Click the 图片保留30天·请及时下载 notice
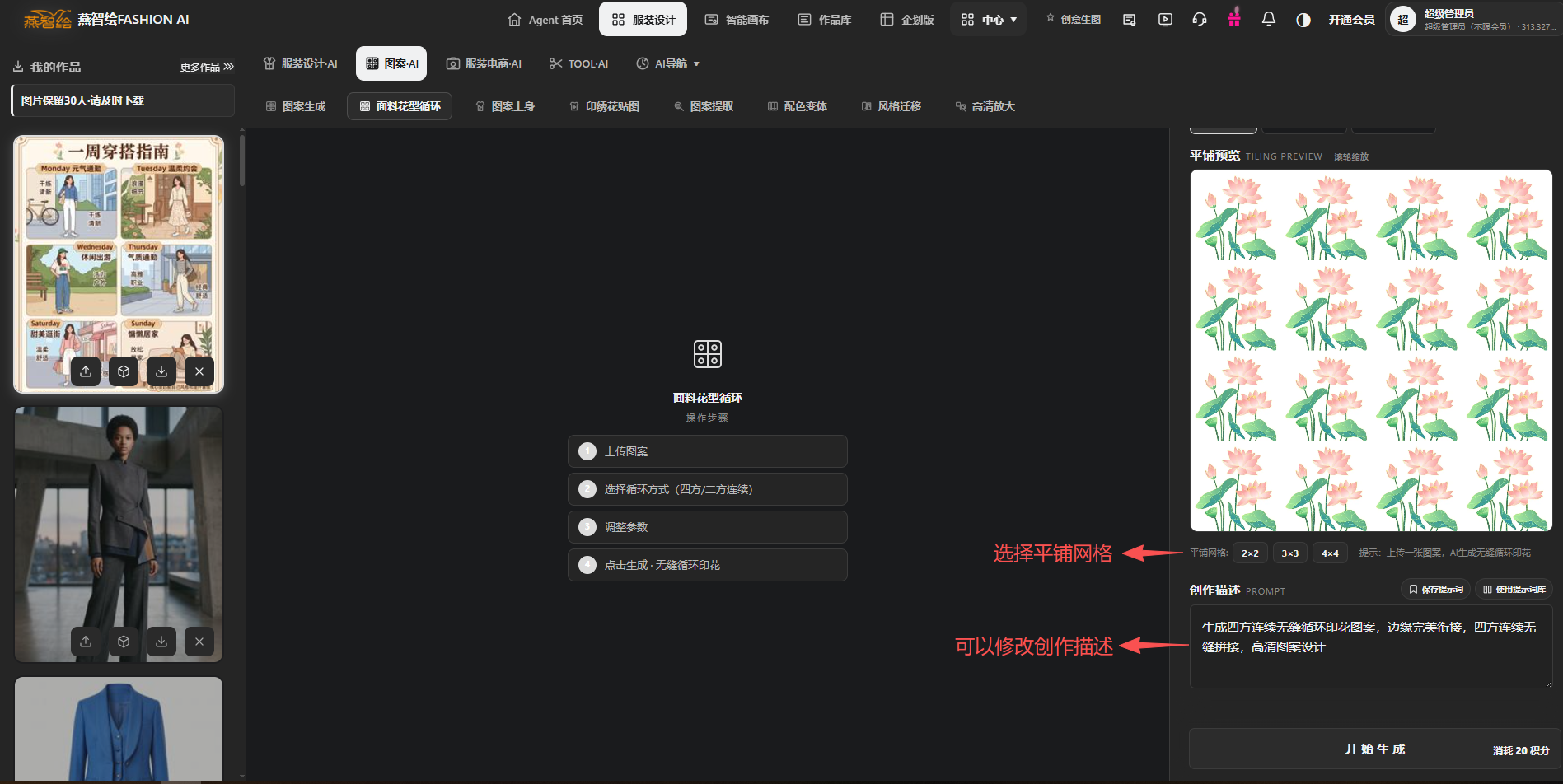 click(123, 100)
